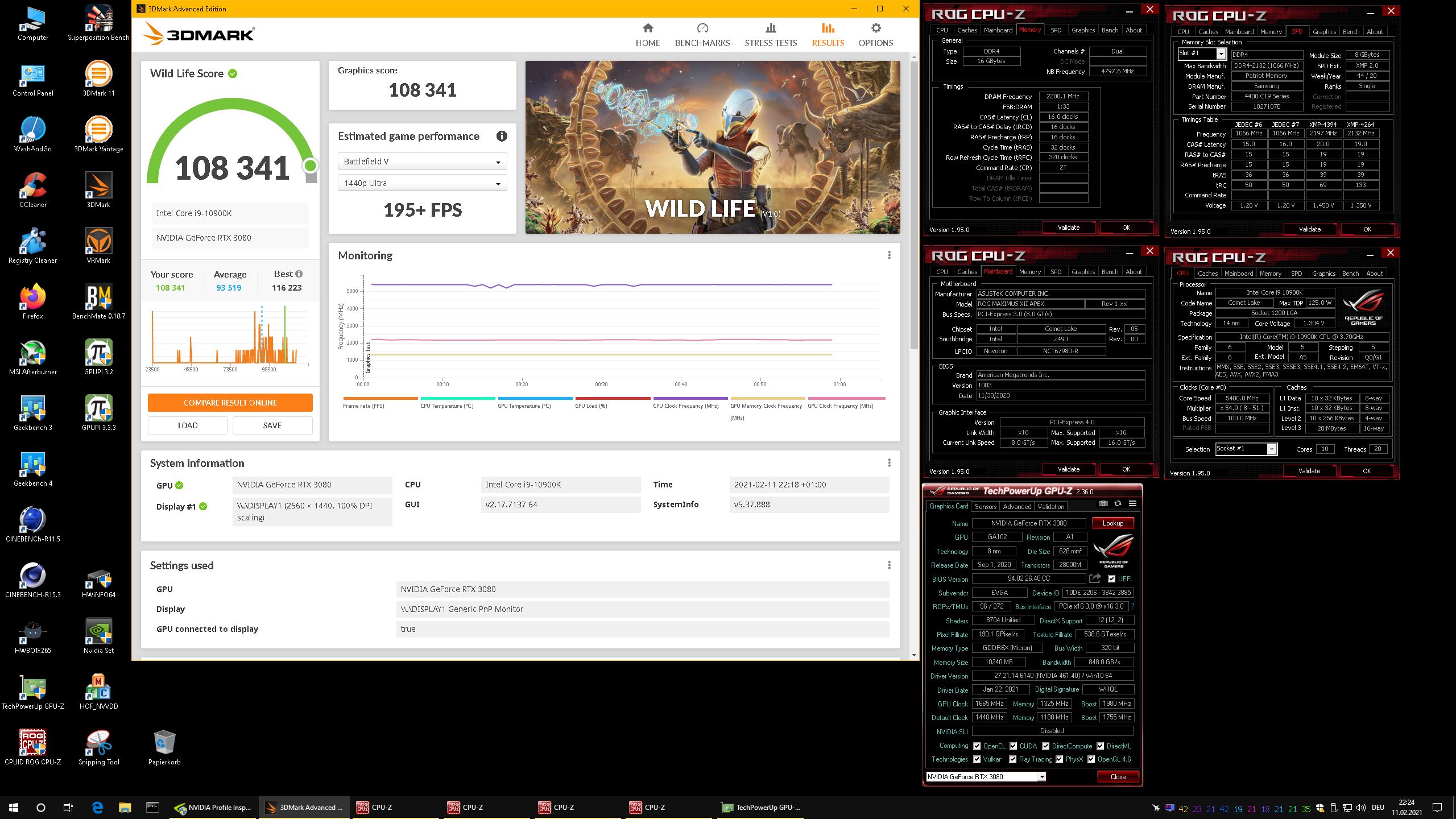Toggle the Ray Tracing checkbox in GPU-Z
1456x819 pixels.
click(1012, 759)
